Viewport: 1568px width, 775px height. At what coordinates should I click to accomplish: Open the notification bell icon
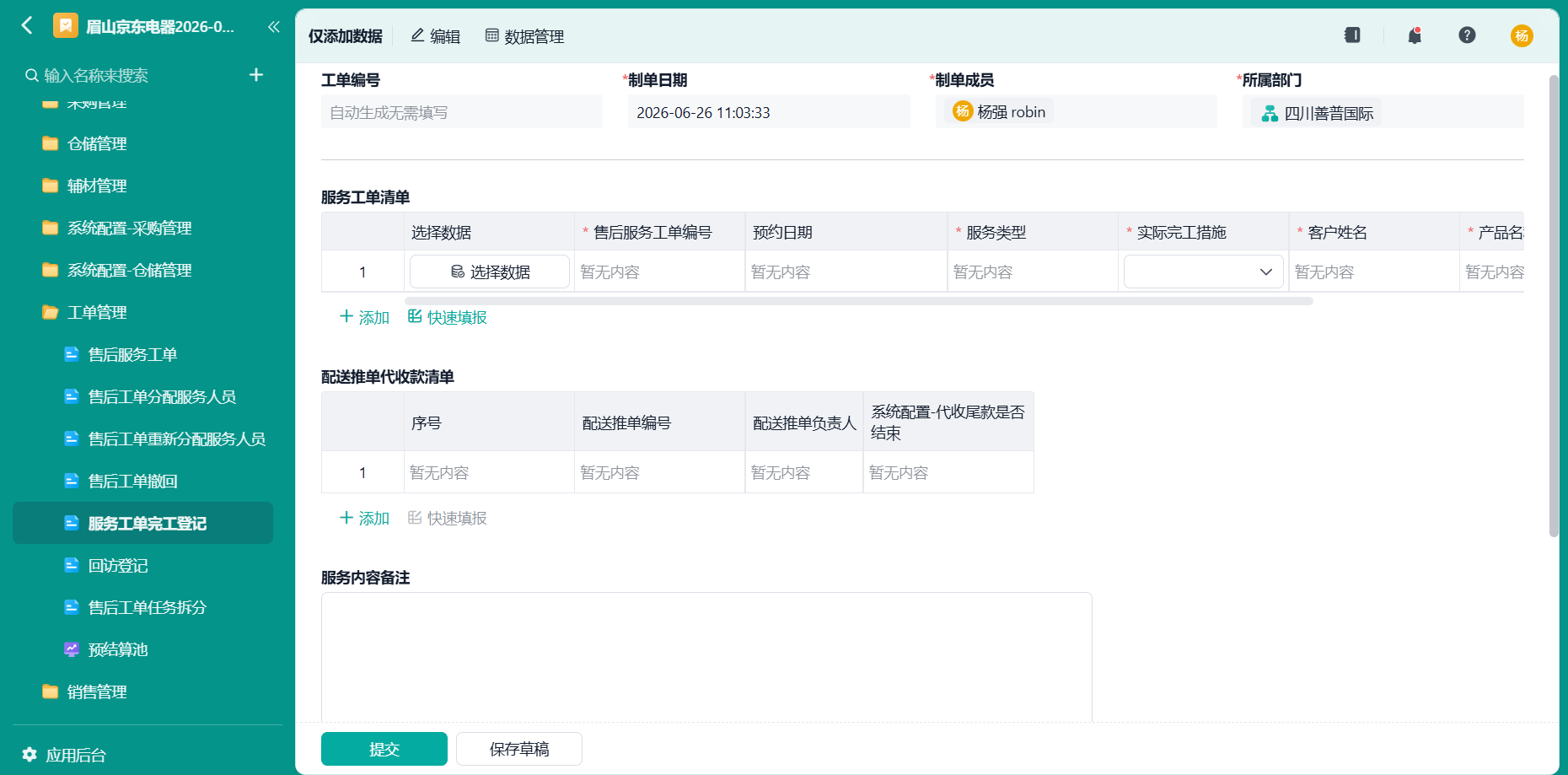(1415, 35)
